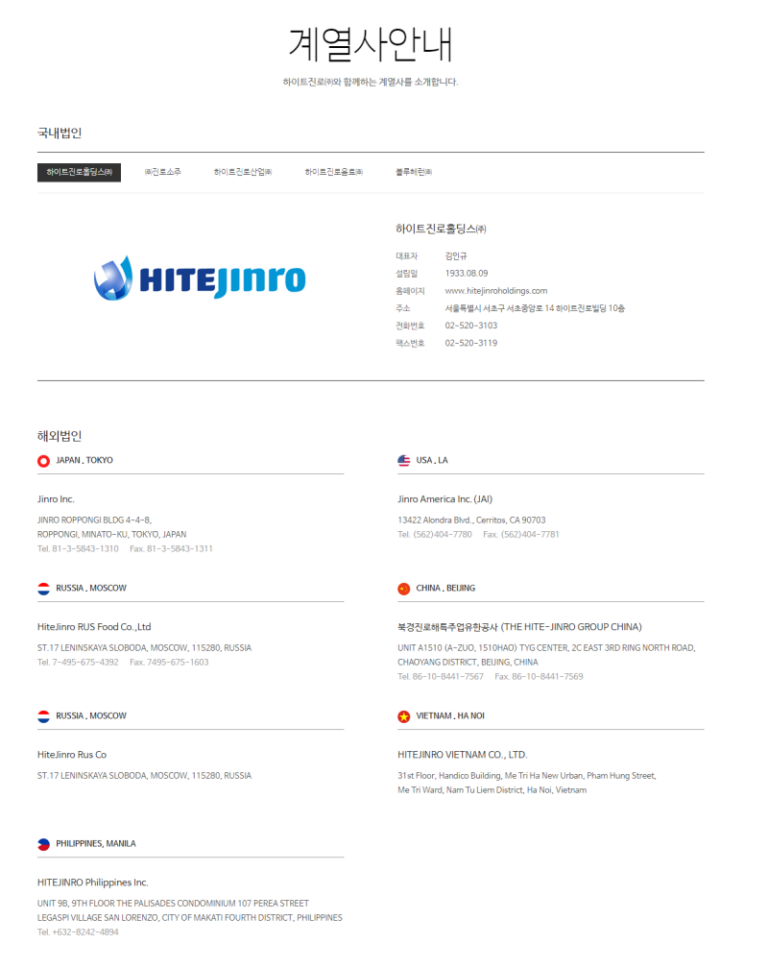Click the HITEJINRO logo image

[200, 278]
